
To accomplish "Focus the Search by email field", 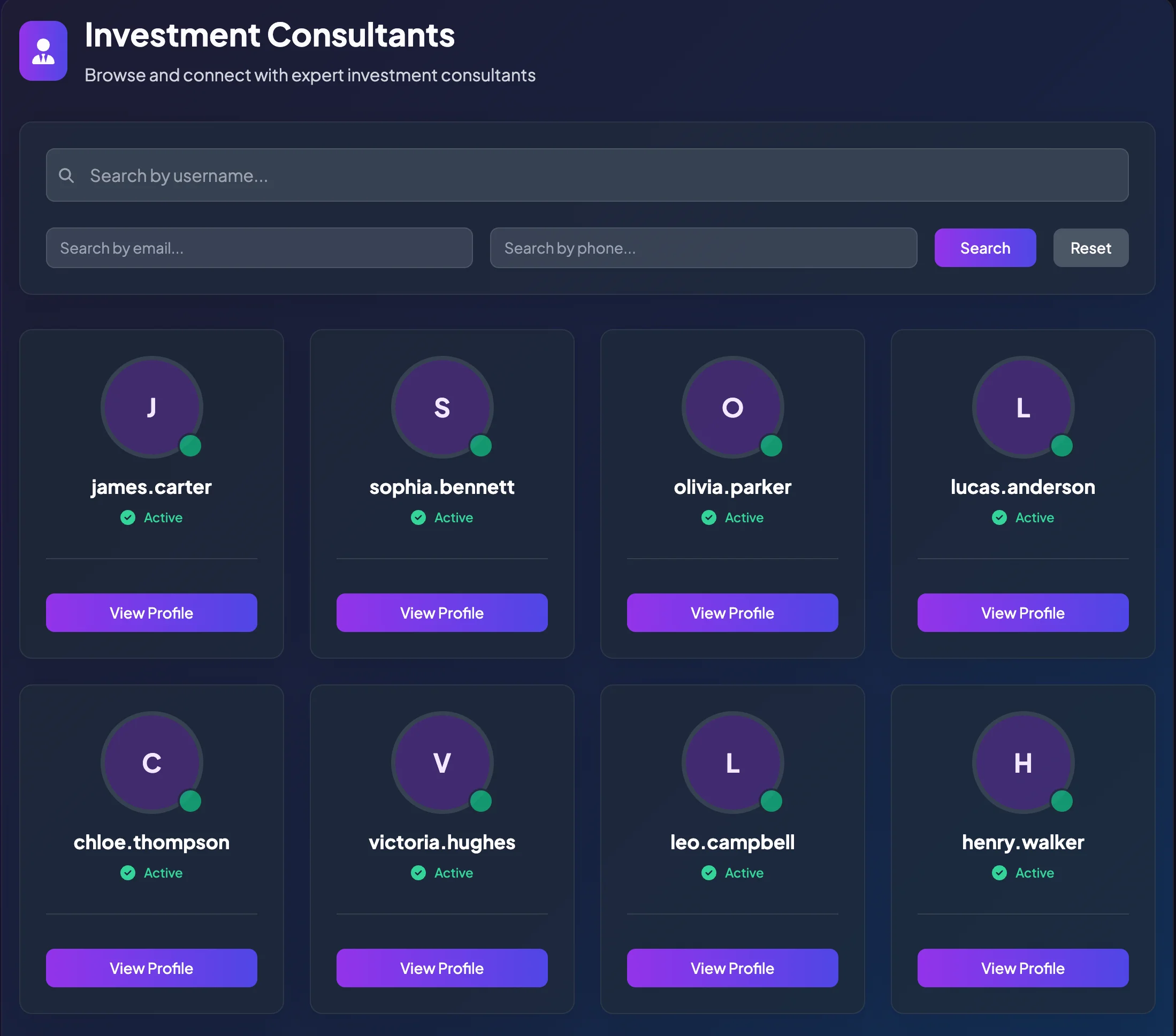I will [x=259, y=247].
